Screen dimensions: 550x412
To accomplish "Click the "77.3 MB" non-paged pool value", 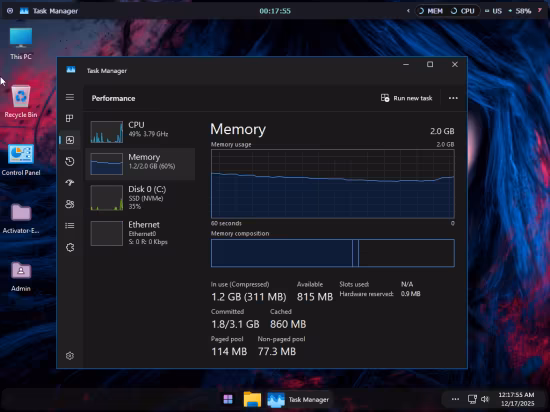I will click(x=277, y=351).
